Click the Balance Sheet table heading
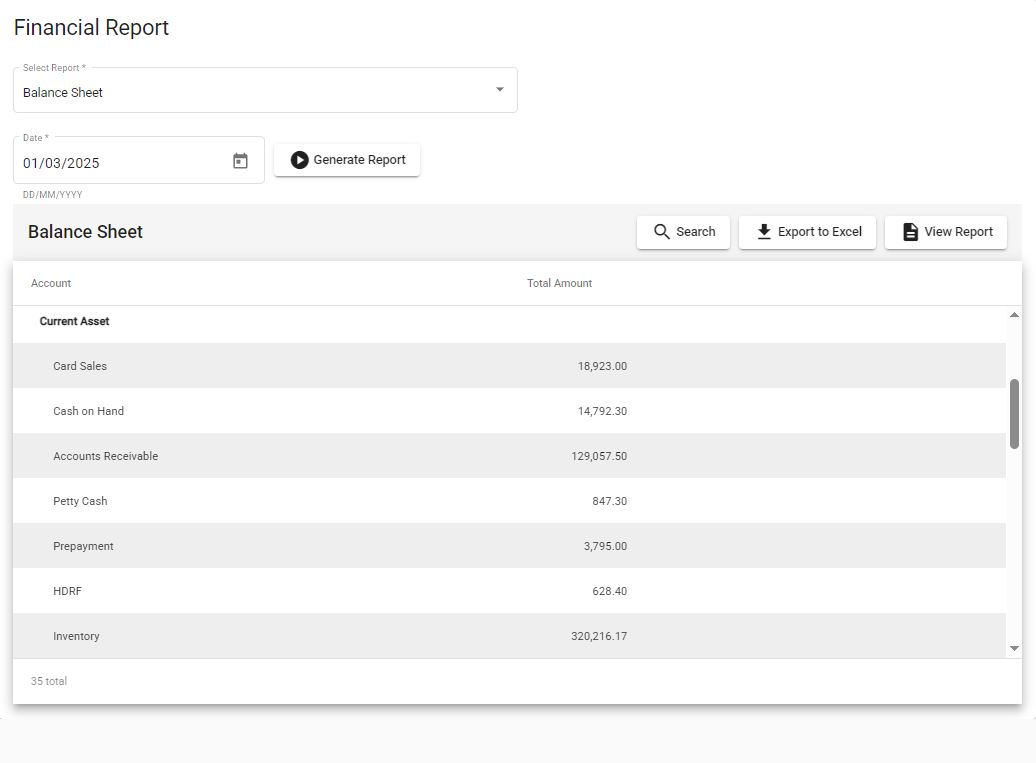 pyautogui.click(x=85, y=232)
